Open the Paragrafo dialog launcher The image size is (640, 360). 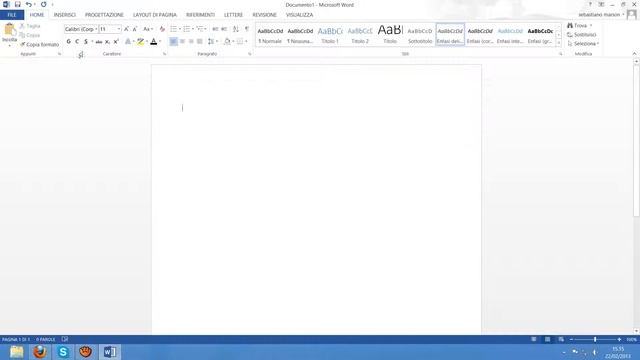(x=249, y=54)
